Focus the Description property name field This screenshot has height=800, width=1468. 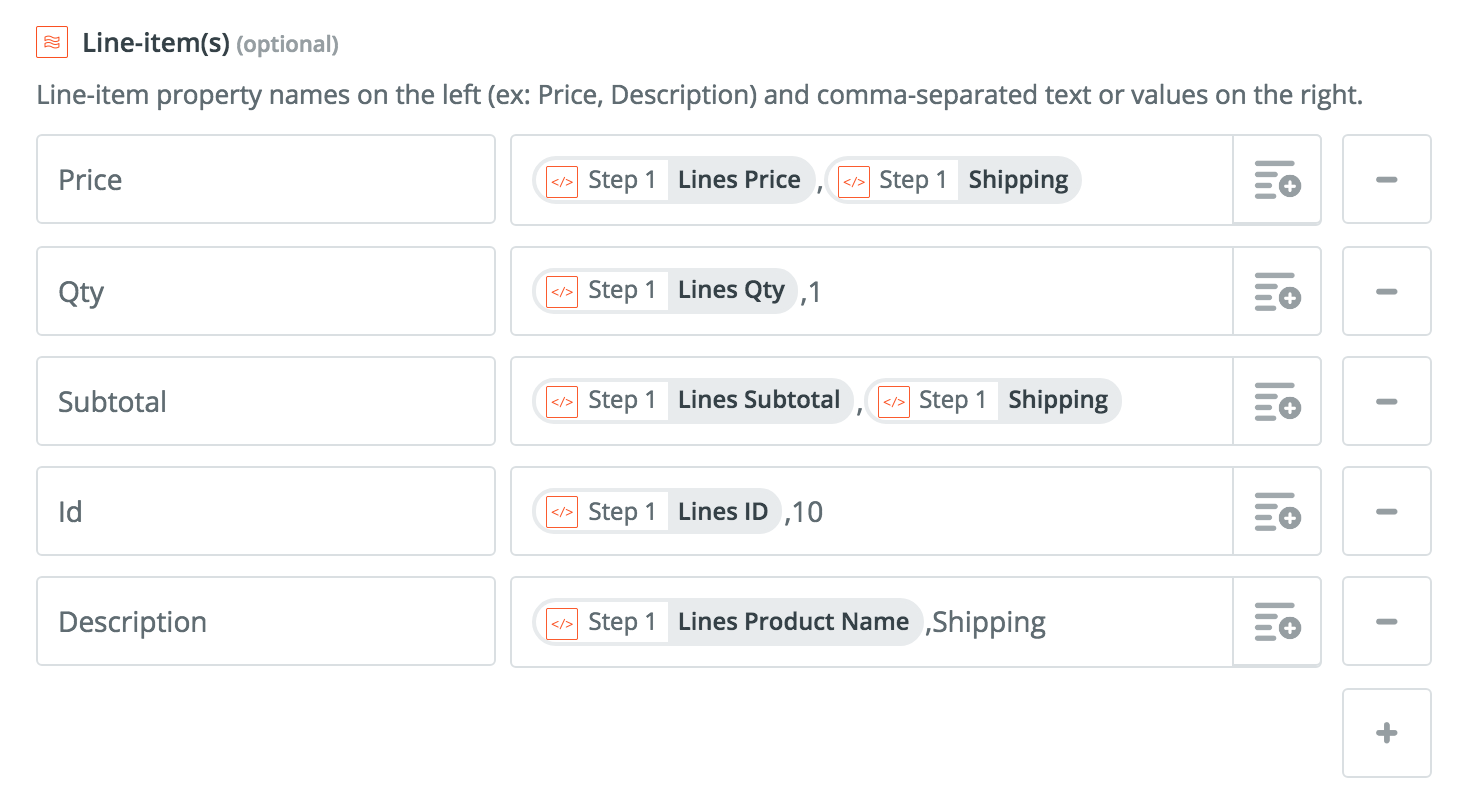[x=265, y=621]
